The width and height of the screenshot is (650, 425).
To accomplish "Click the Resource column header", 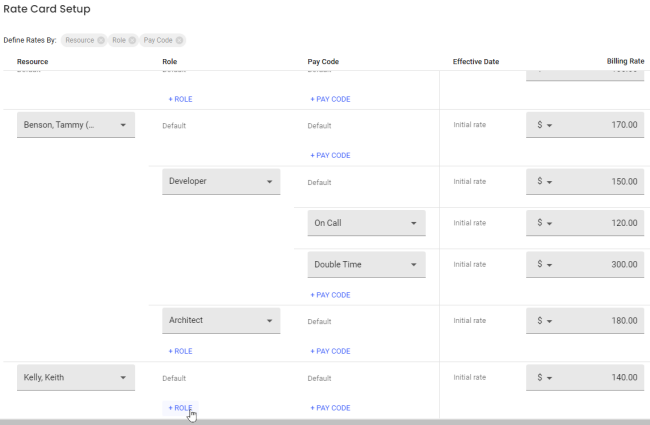I will point(32,61).
